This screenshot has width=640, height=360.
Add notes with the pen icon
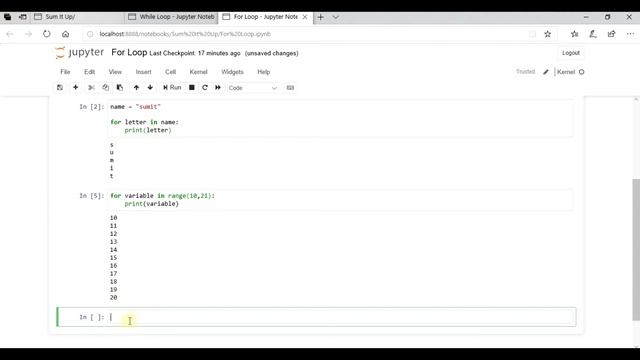point(593,34)
